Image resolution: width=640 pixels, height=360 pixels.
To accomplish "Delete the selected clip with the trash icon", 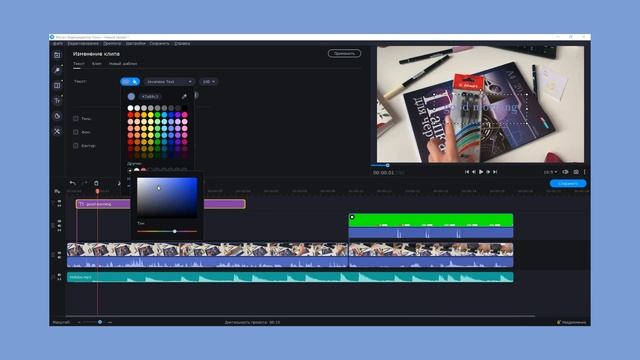I will coord(96,183).
